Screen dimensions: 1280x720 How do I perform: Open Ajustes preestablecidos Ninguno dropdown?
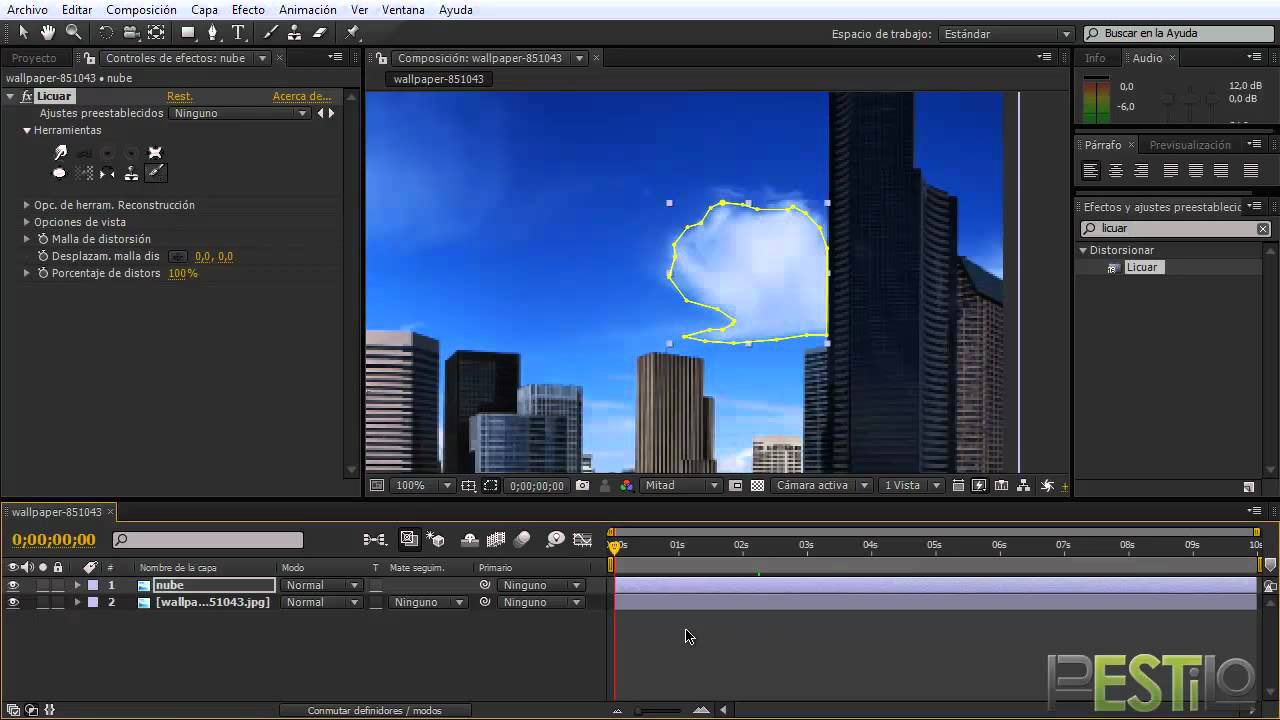point(240,113)
